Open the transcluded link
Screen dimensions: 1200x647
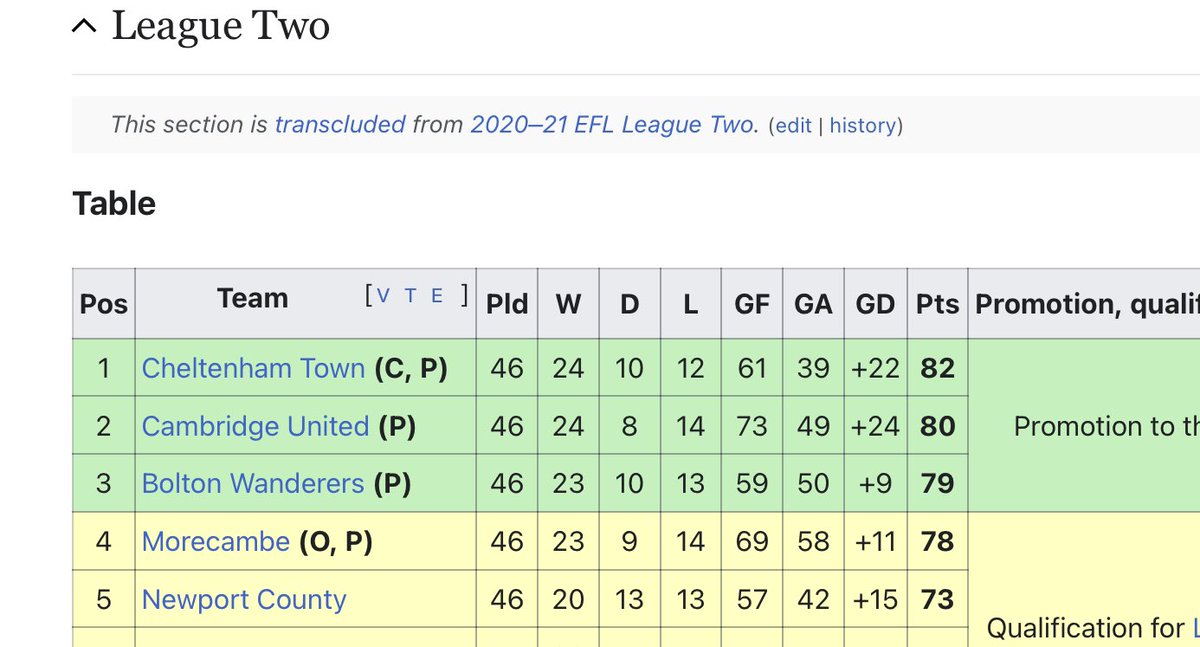point(340,125)
